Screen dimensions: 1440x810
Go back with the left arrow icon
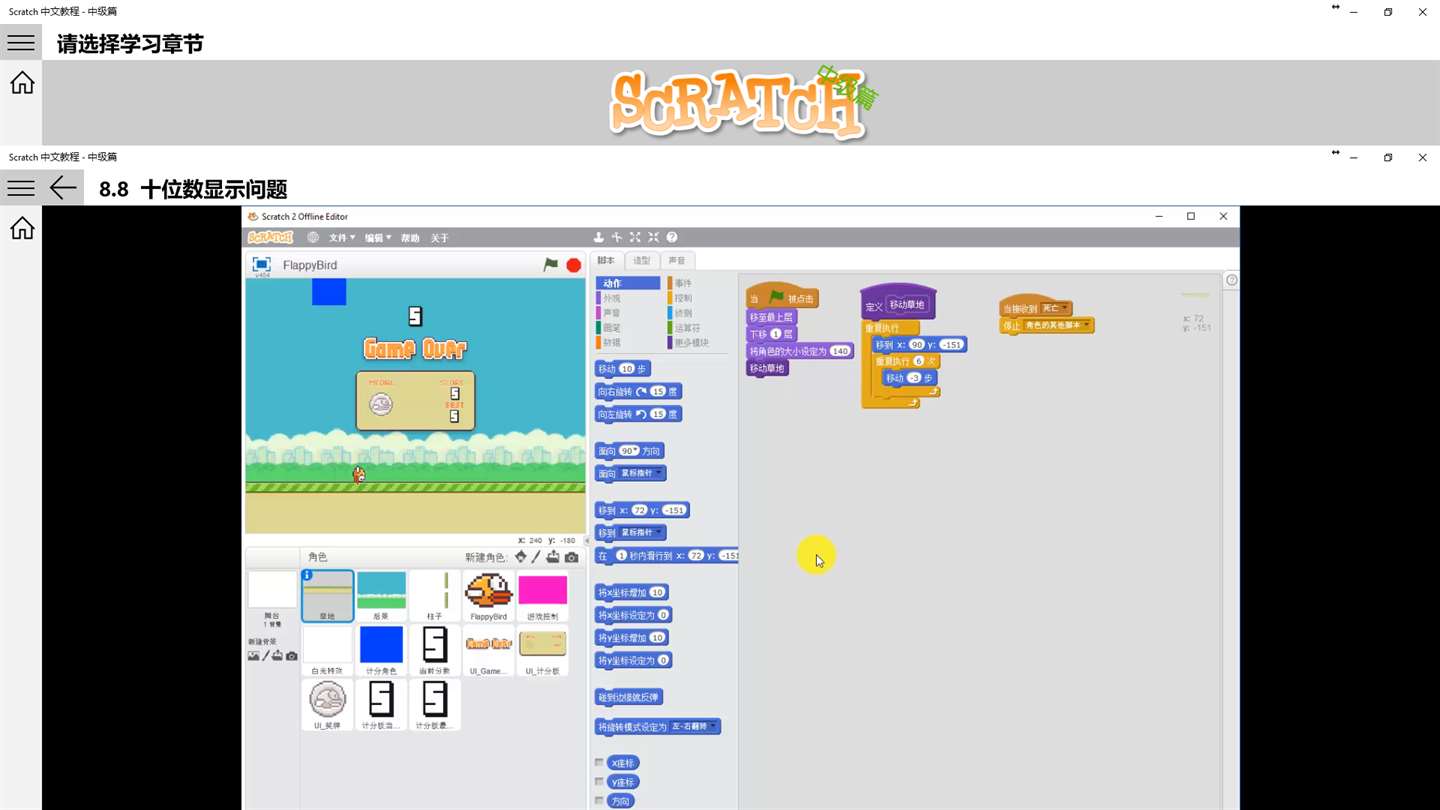click(63, 188)
